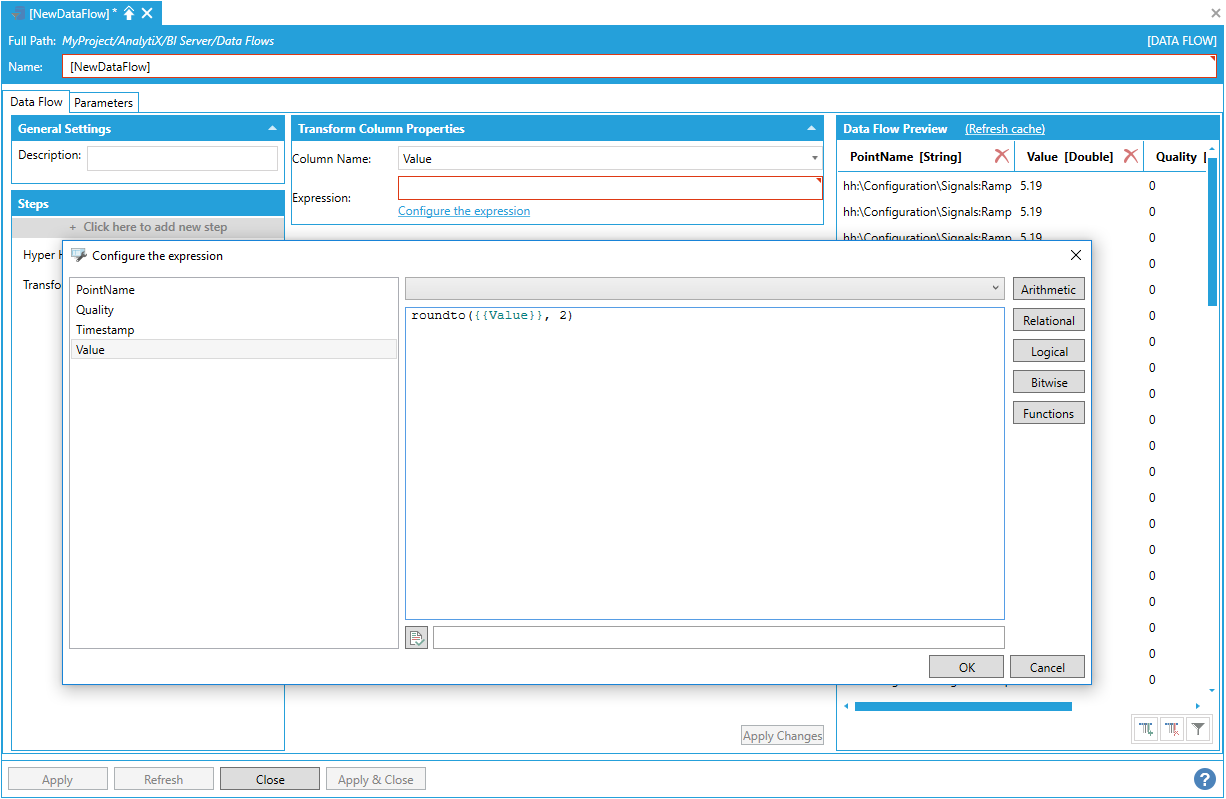Open the Arithmetic operators menu
The height and width of the screenshot is (799, 1226).
[1048, 289]
